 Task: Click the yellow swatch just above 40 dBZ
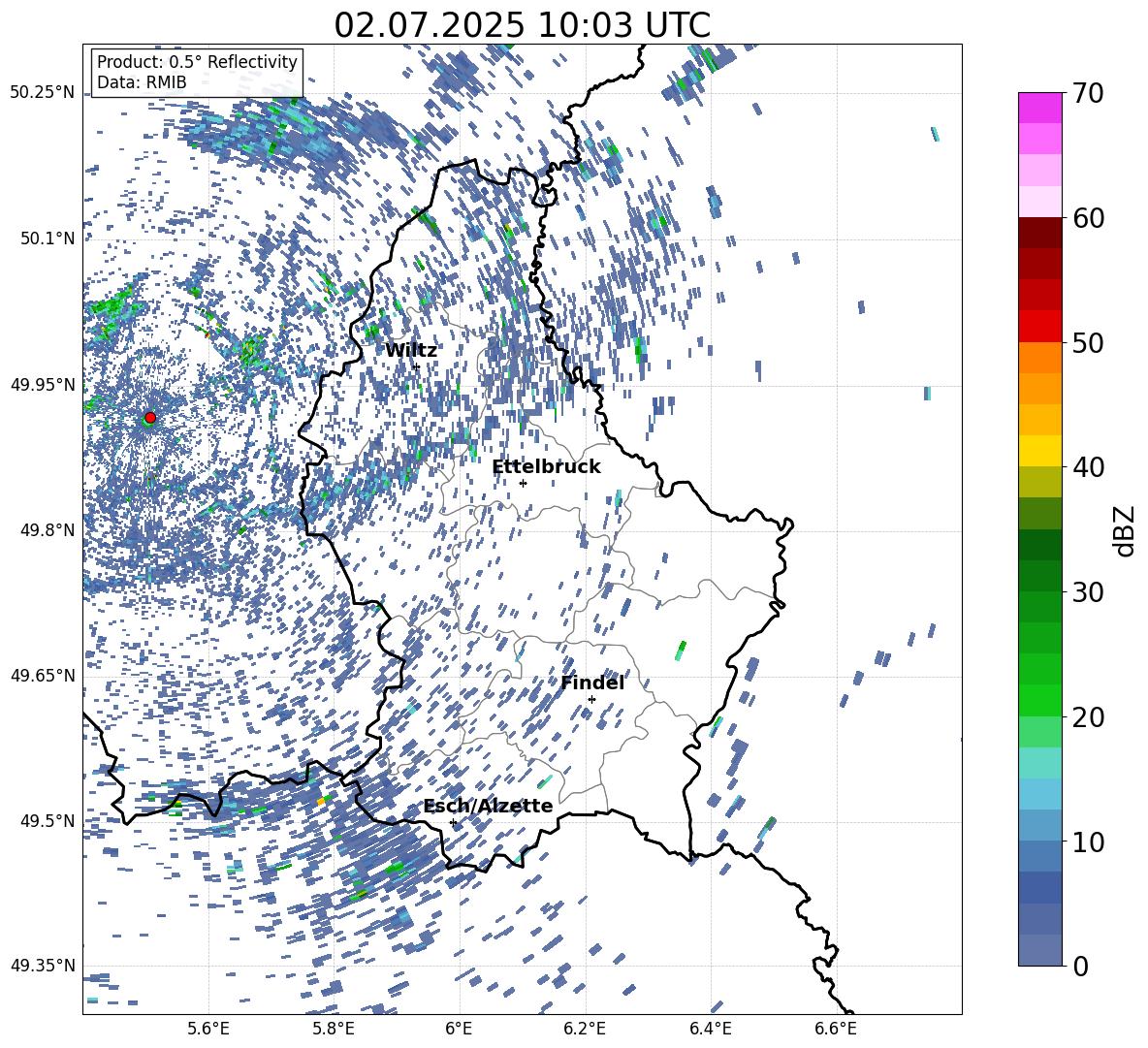coord(1039,451)
